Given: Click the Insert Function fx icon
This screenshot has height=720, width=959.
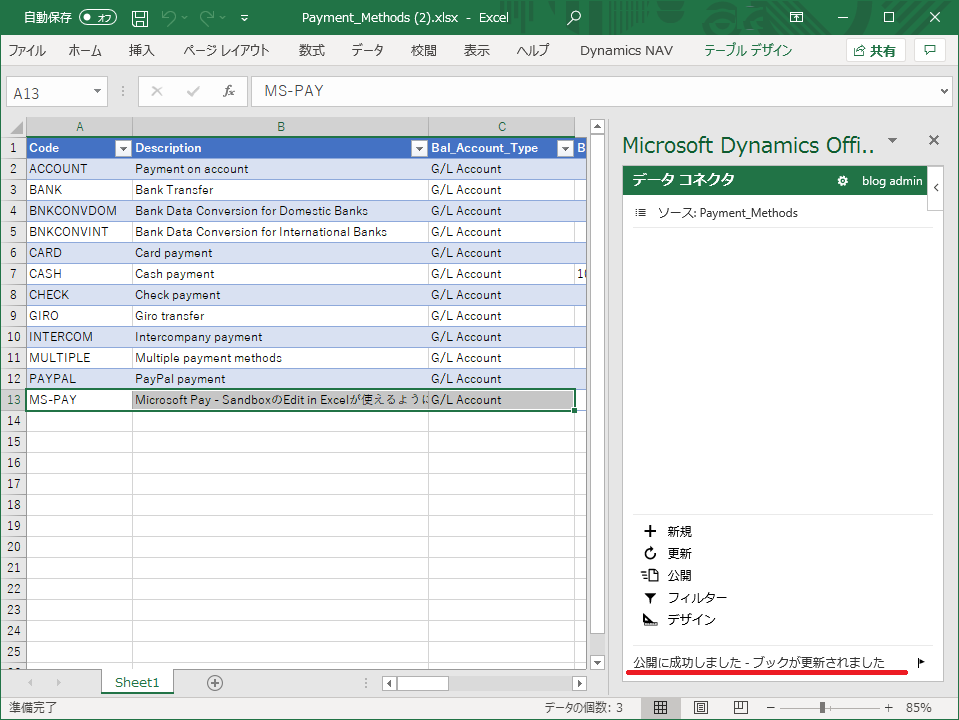Looking at the screenshot, I should 229,92.
